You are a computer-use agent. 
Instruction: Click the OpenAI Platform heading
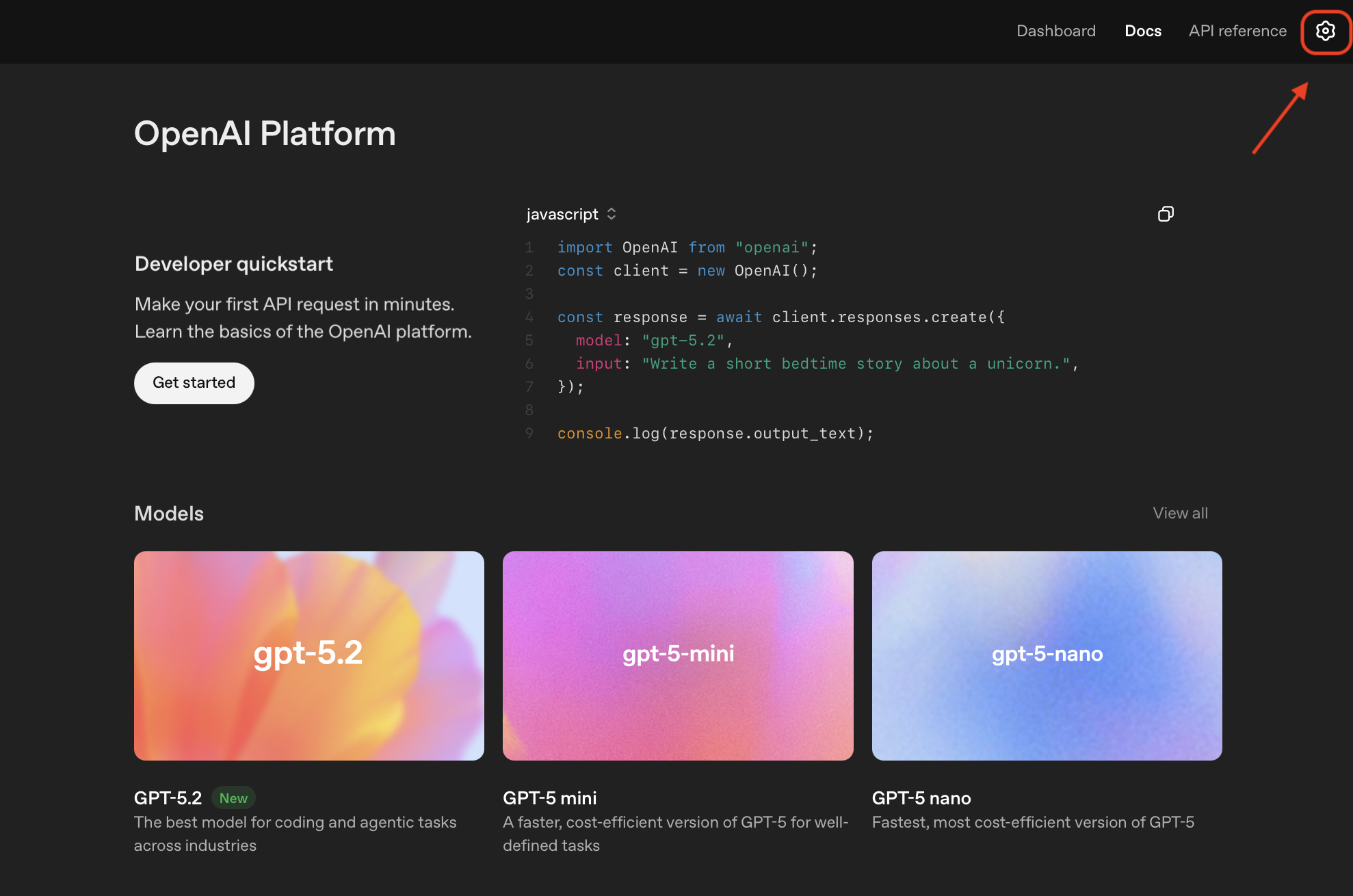pos(265,134)
